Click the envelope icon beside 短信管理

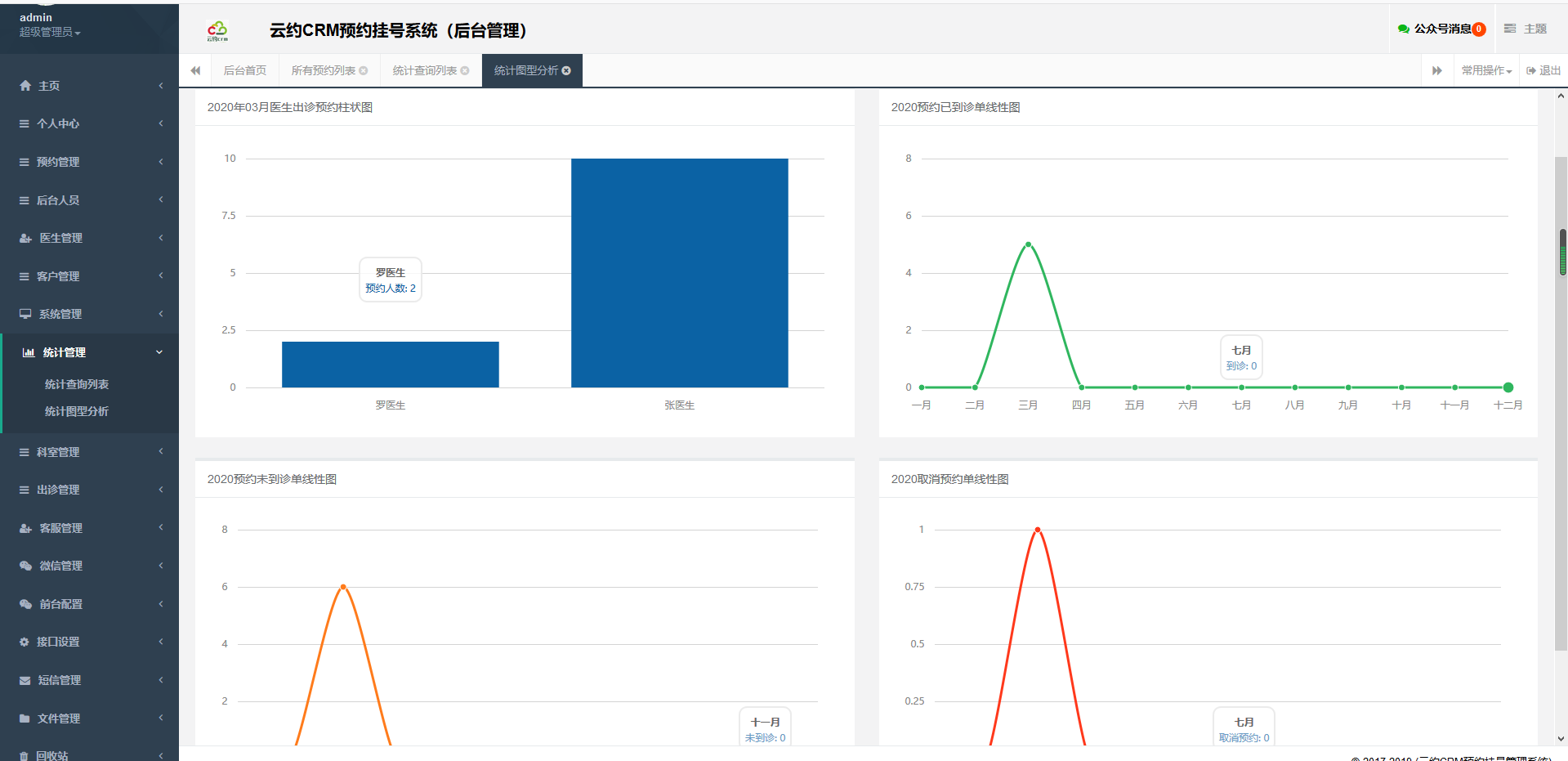[25, 680]
